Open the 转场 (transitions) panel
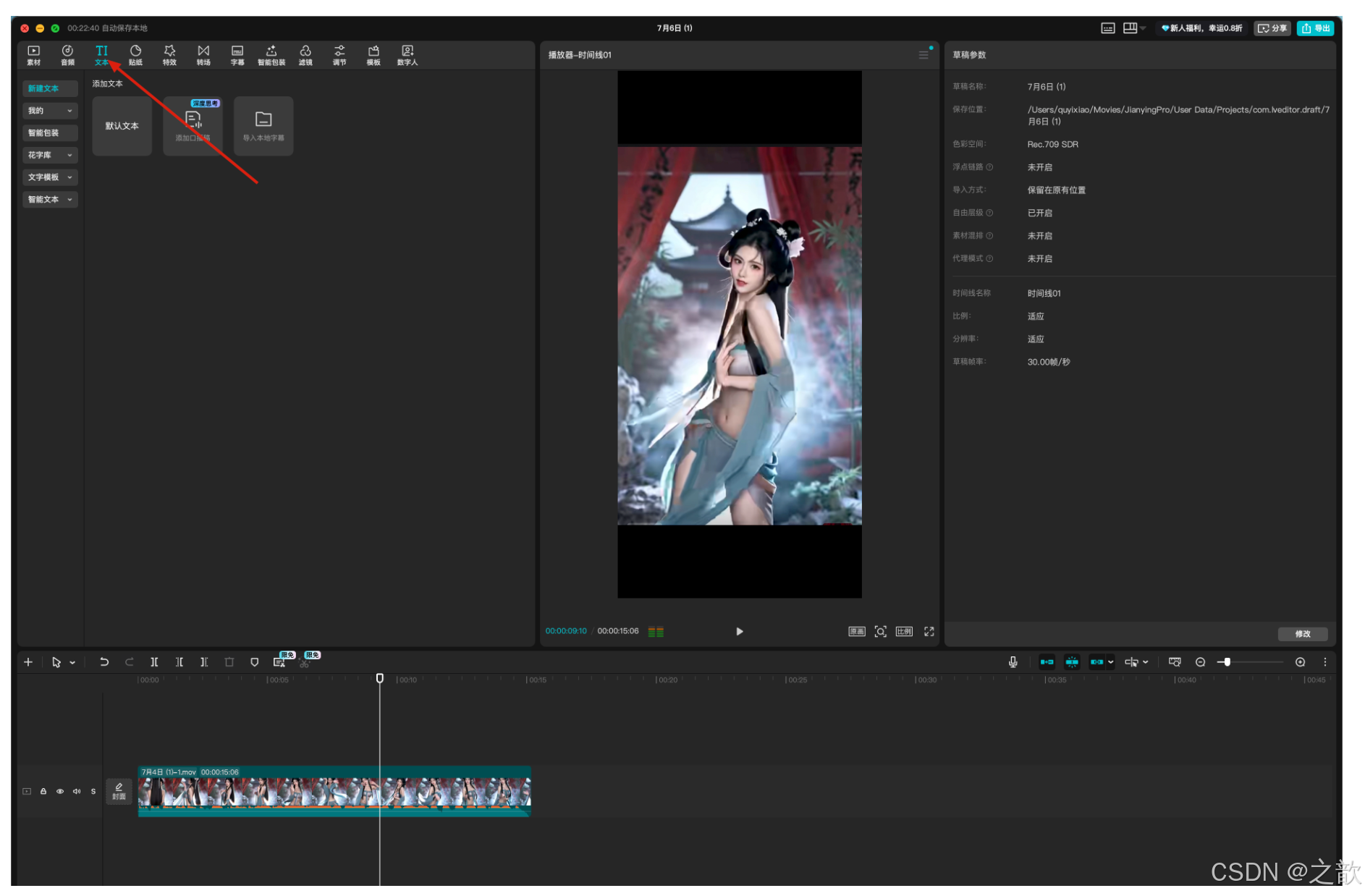Viewport: 1365px width, 896px height. pyautogui.click(x=203, y=55)
